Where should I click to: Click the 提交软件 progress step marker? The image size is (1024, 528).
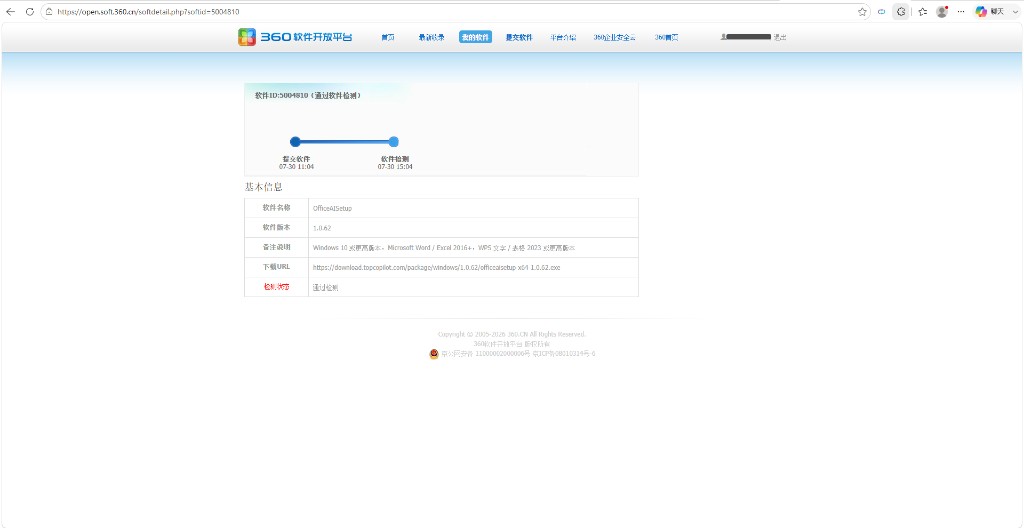pyautogui.click(x=295, y=142)
